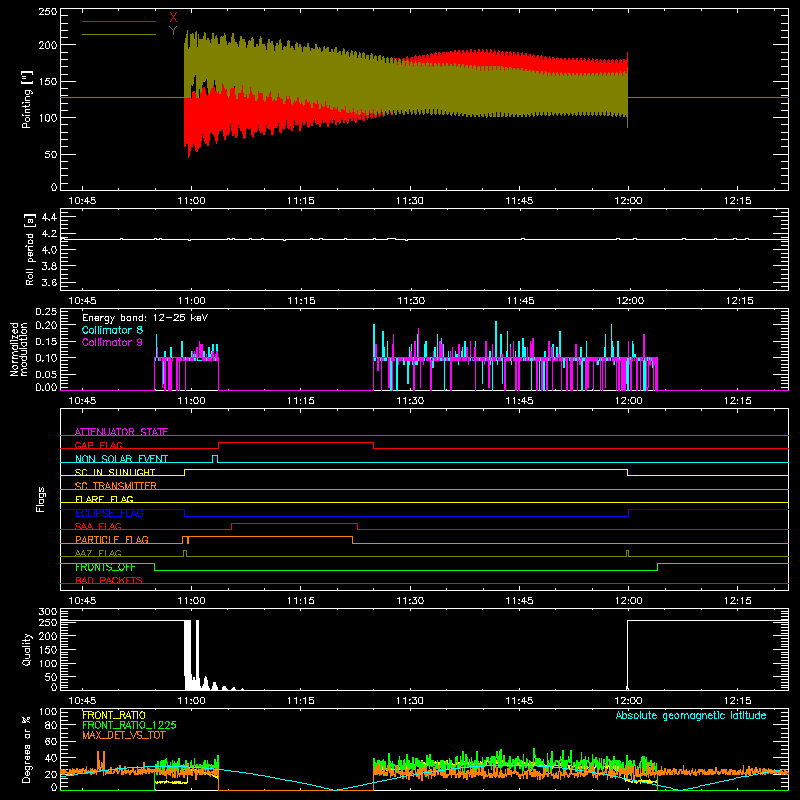Select the NON_SOLAR_EVENT flag label

pyautogui.click(x=121, y=459)
